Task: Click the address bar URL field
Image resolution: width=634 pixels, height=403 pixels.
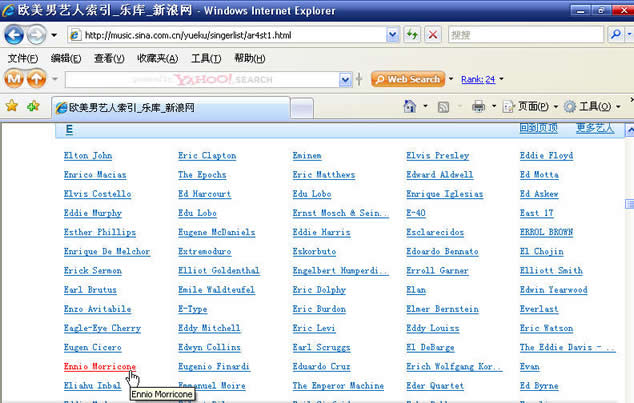Action: point(226,35)
